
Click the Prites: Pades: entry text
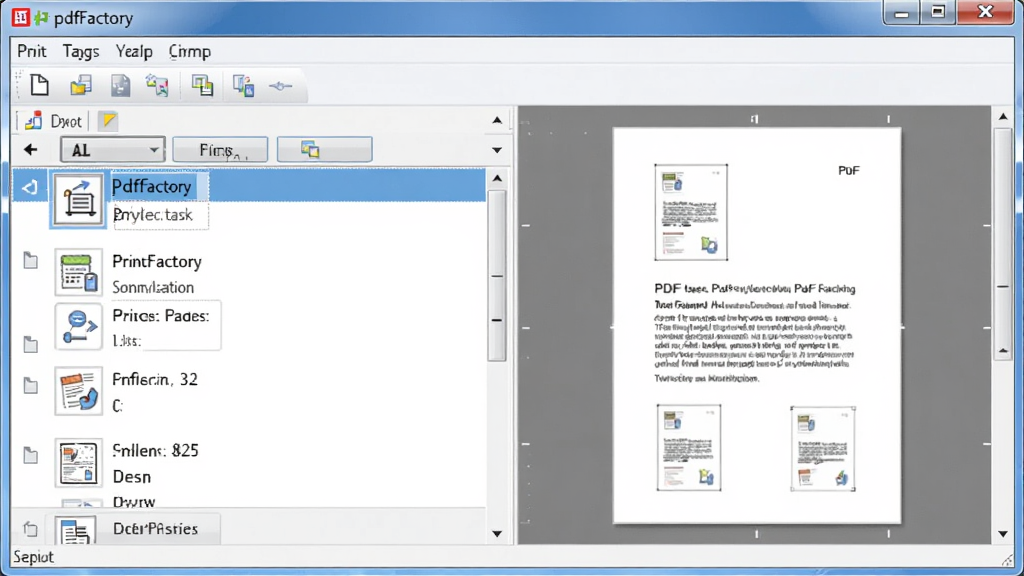(161, 315)
